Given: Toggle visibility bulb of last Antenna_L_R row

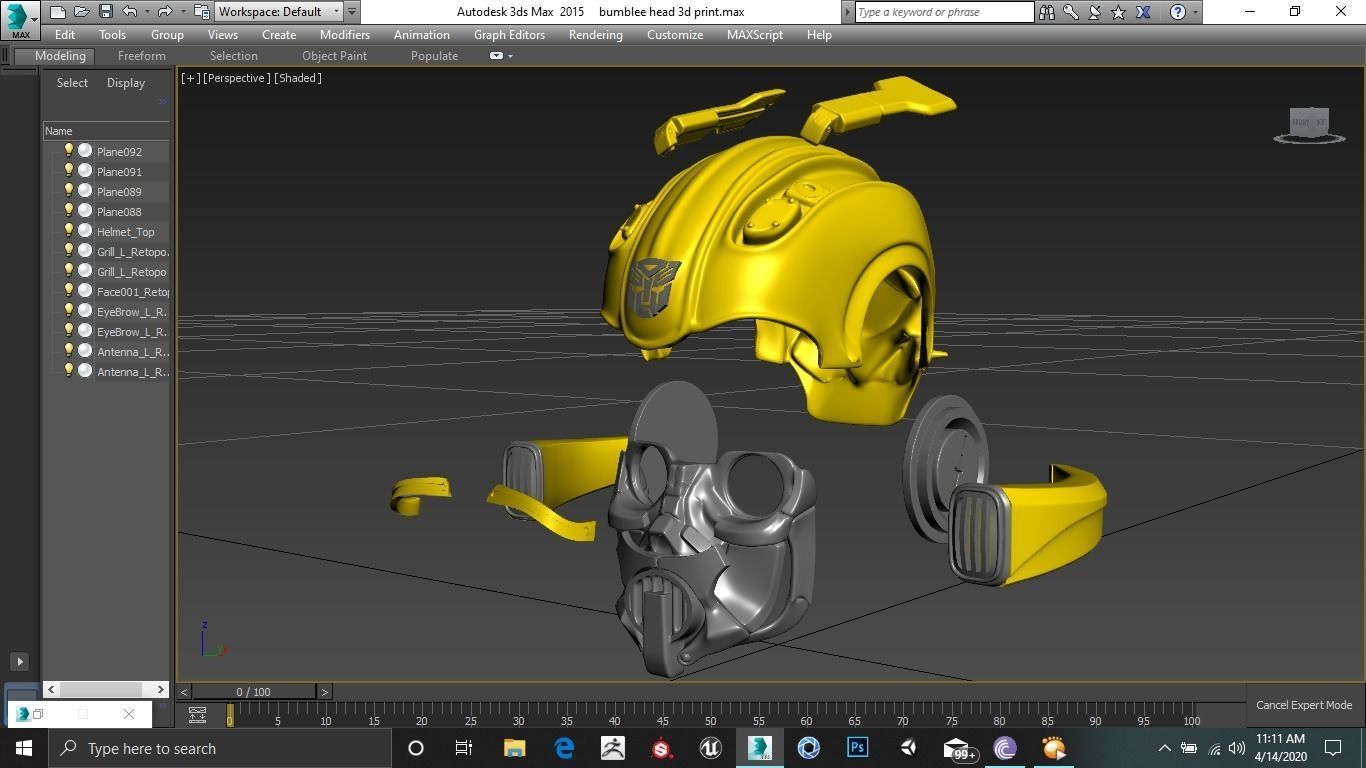Looking at the screenshot, I should tap(69, 371).
